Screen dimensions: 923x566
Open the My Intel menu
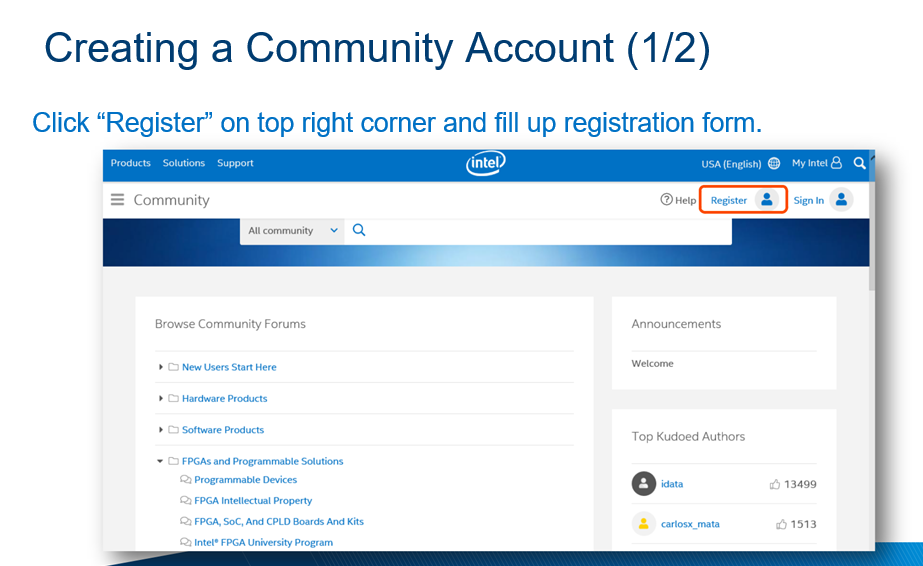coord(809,163)
